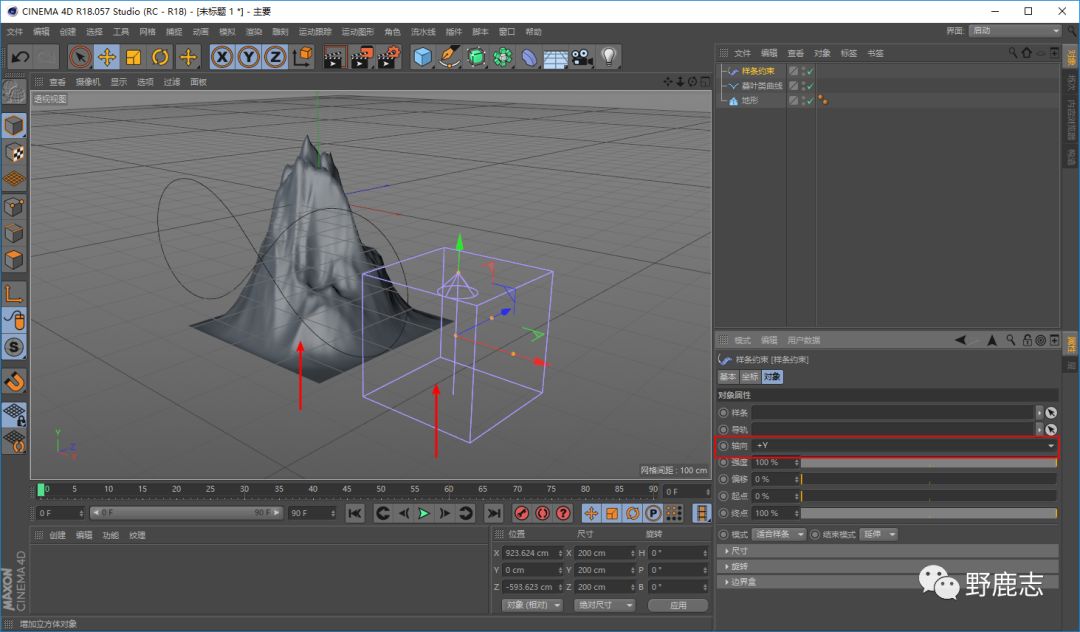Click the Enable Axis L icon
1080x632 pixels.
pos(14,294)
